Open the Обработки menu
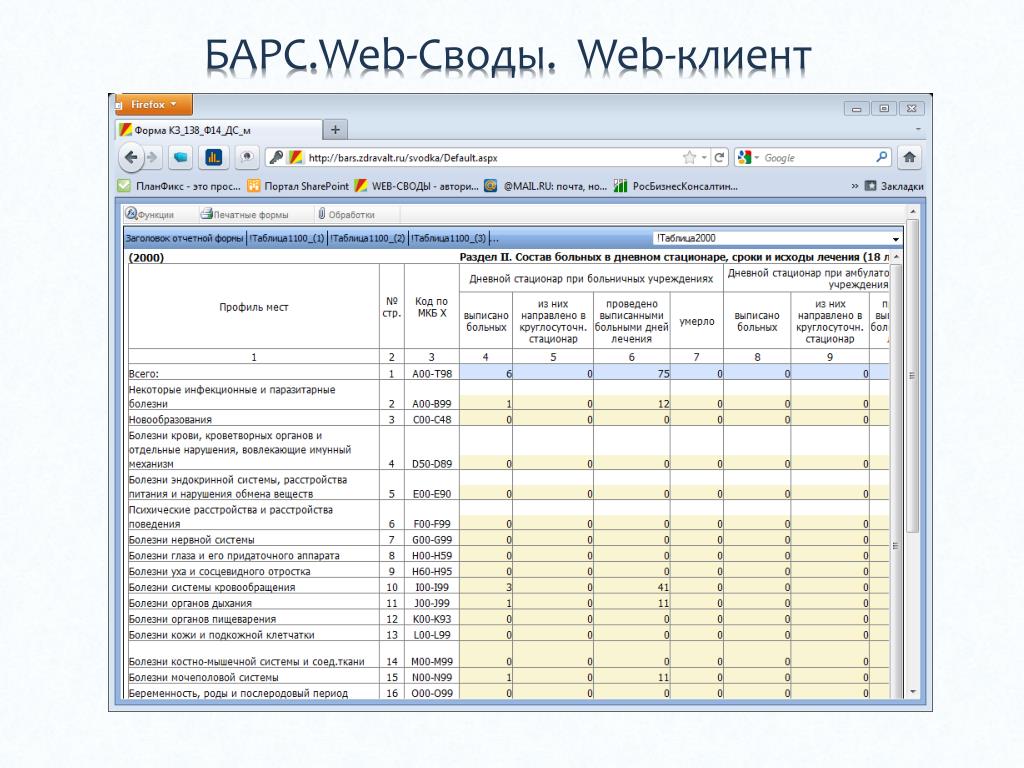Screen dimensions: 1024x768 [x=346, y=214]
